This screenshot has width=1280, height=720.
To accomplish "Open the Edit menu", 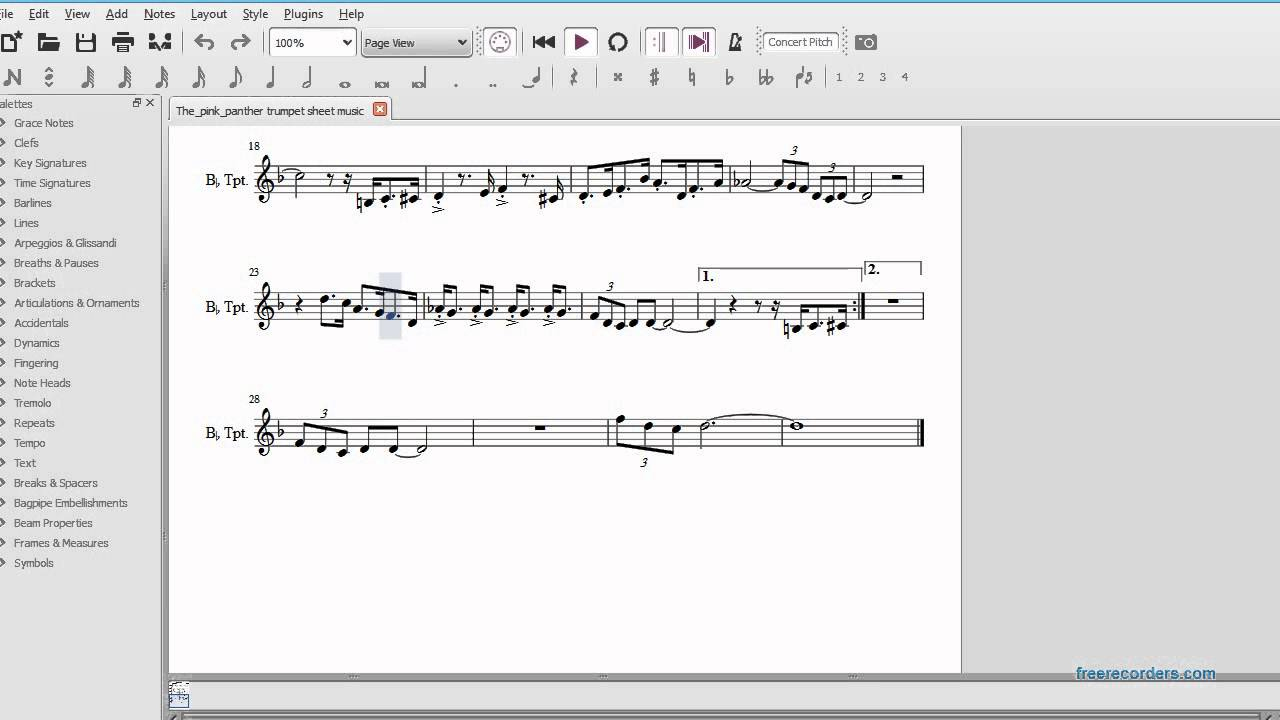I will (39, 14).
